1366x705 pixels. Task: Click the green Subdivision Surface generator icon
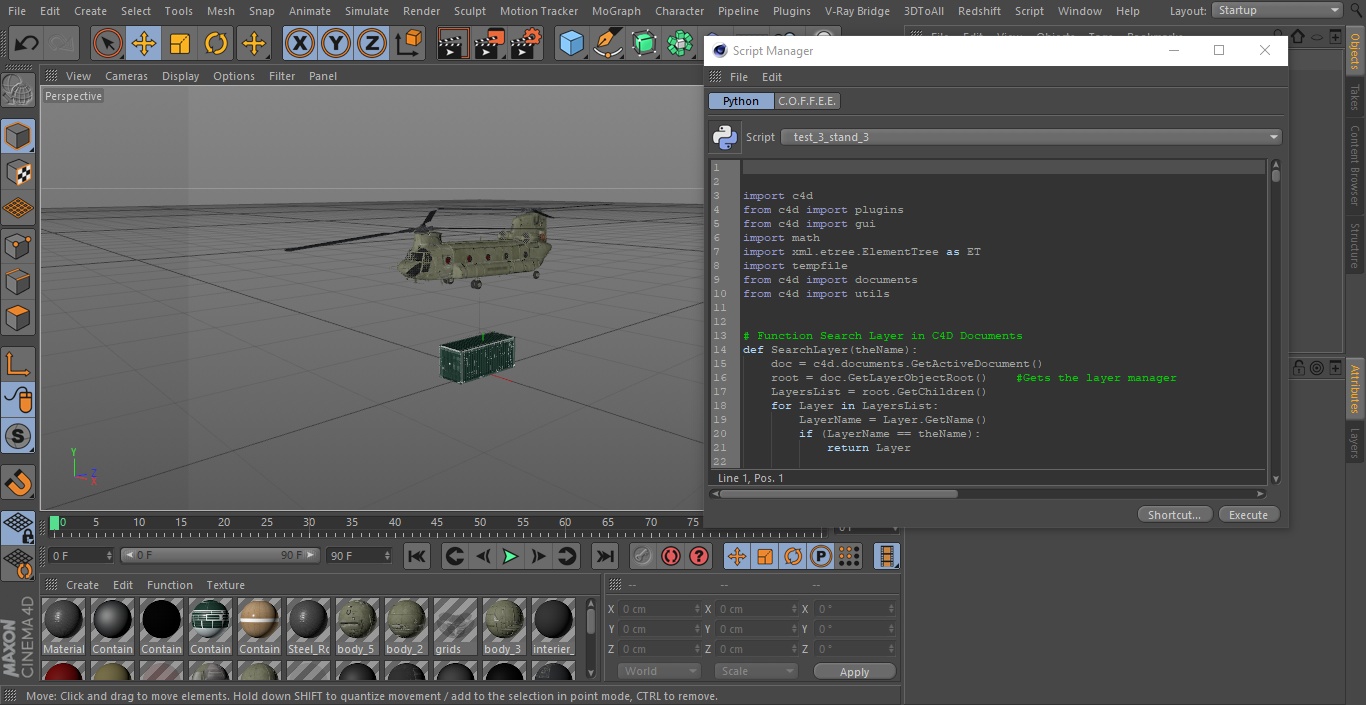point(644,44)
